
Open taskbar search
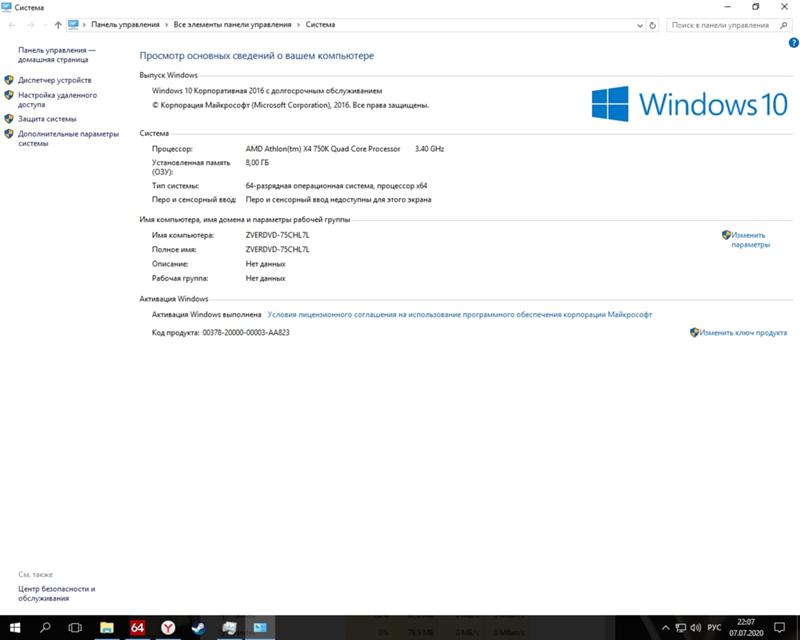coord(45,628)
